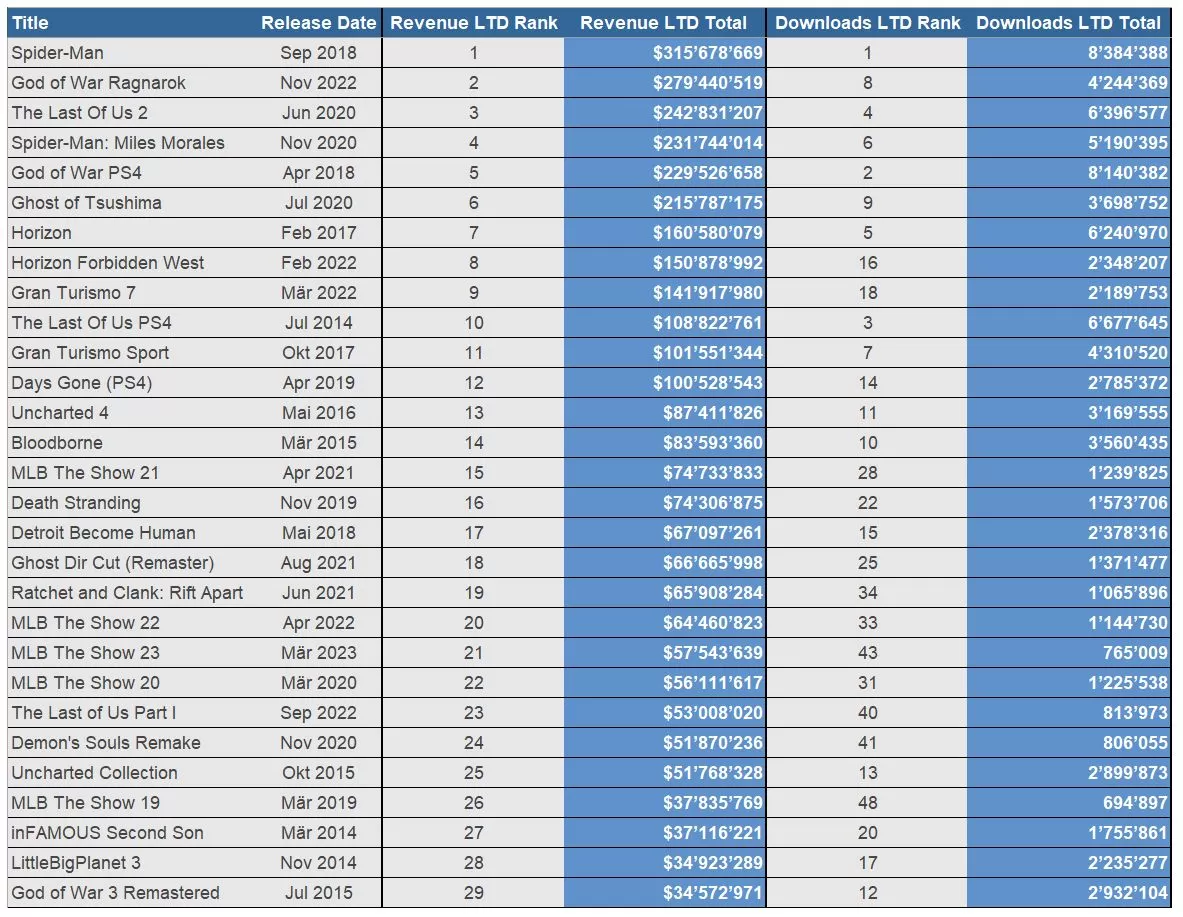The width and height of the screenshot is (1183, 917).
Task: Sort by the Release Date column header
Action: [x=317, y=22]
